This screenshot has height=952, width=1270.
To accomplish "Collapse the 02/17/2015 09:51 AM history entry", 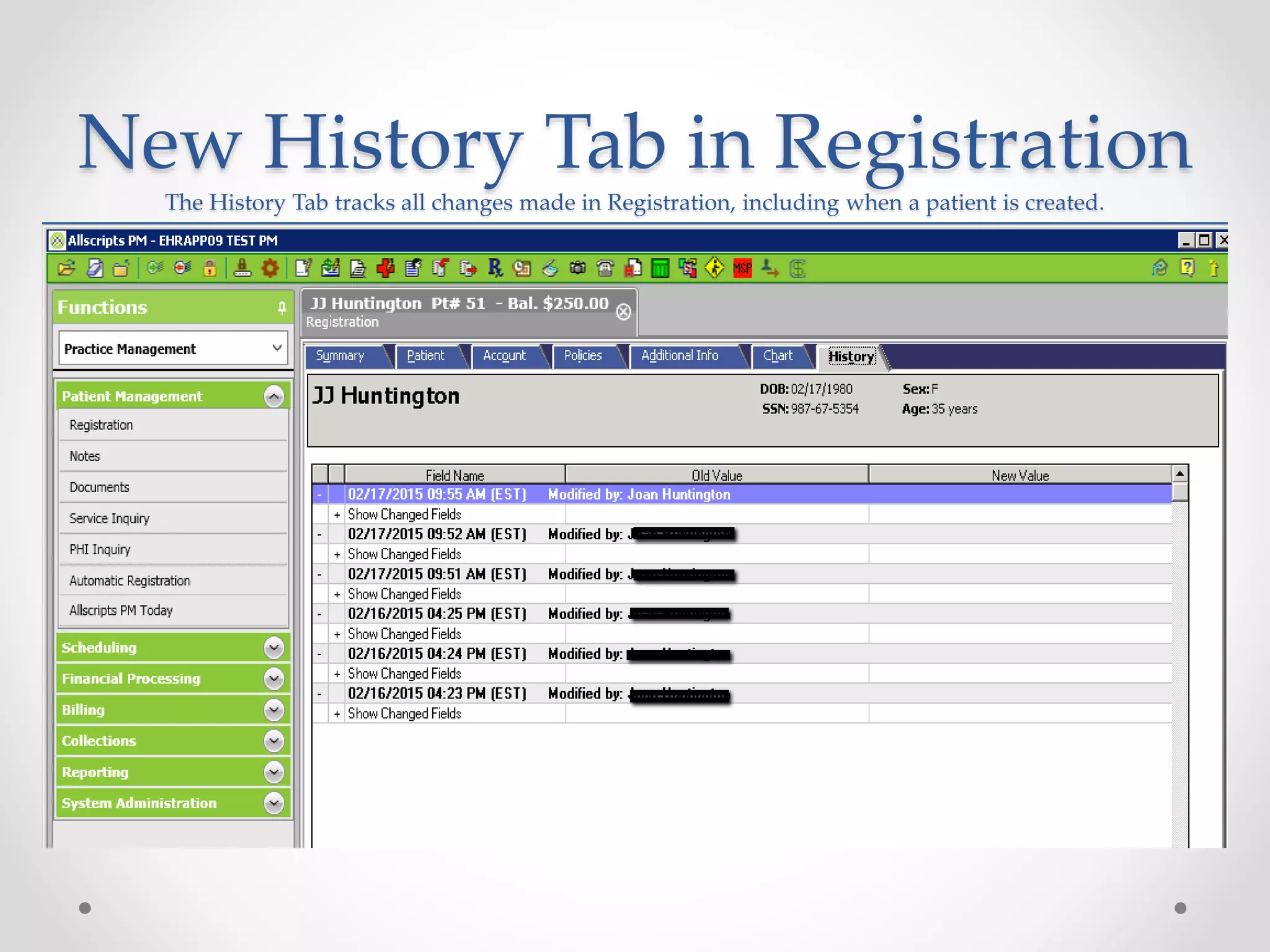I will coord(319,575).
